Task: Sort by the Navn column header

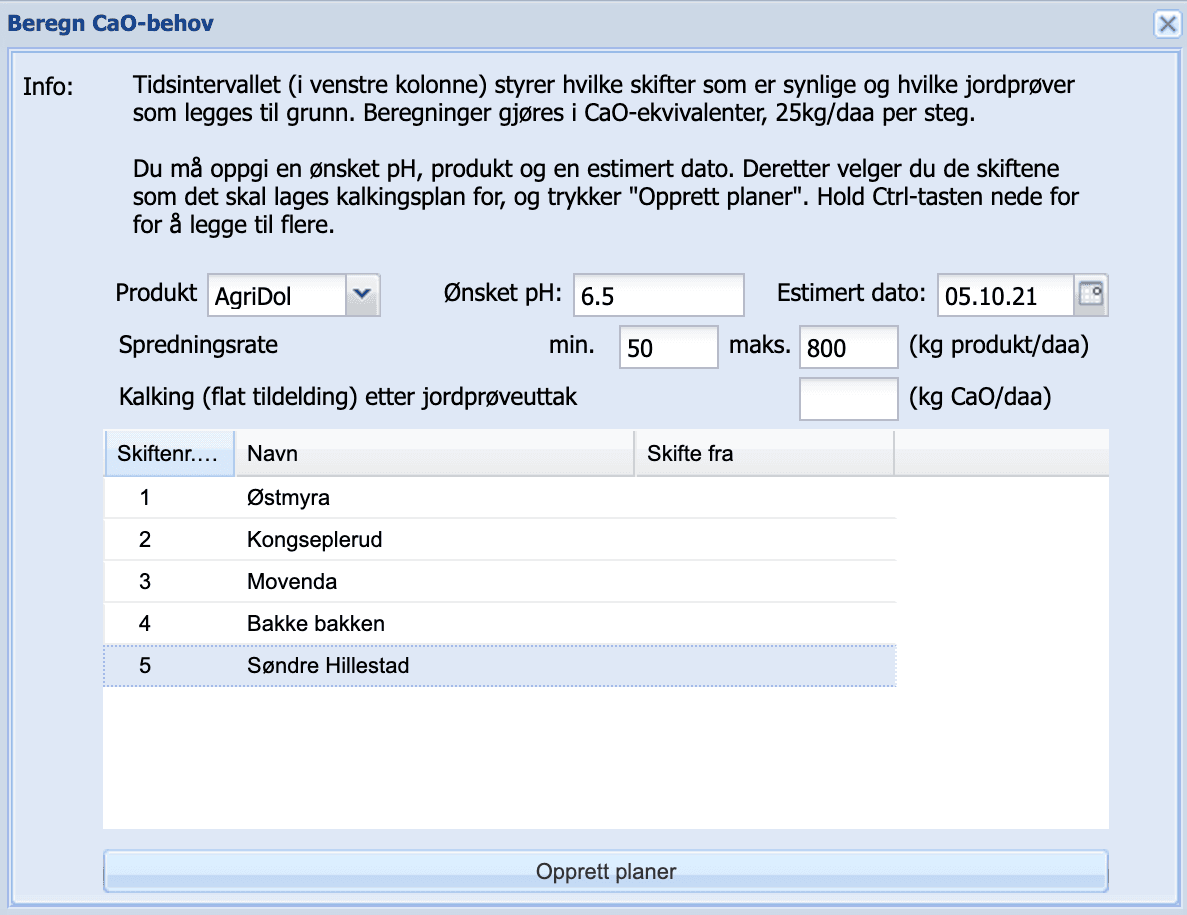Action: [435, 453]
